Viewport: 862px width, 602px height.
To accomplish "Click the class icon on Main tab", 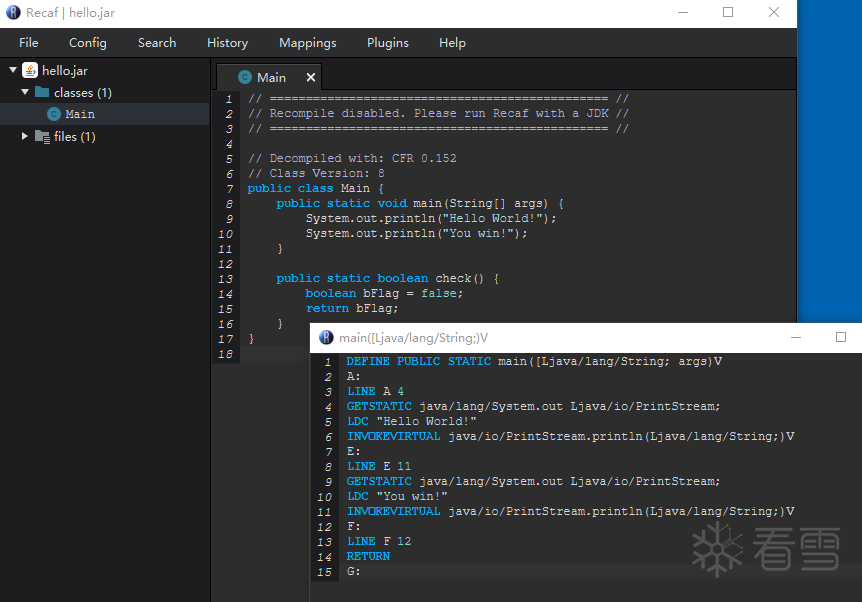I will point(245,78).
